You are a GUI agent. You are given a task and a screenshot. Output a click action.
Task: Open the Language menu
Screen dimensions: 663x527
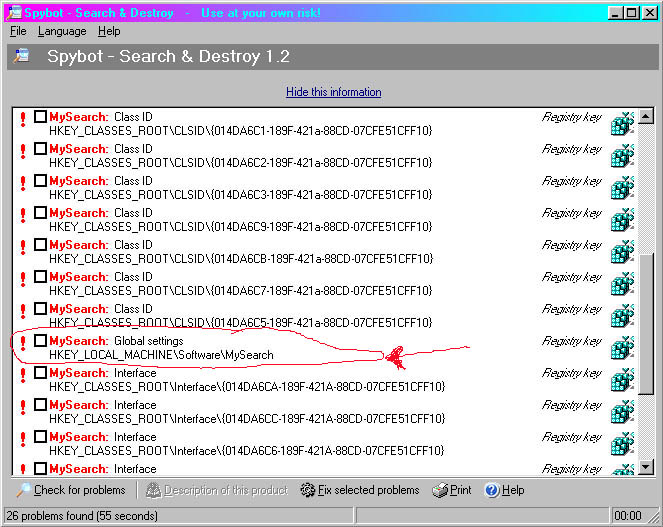click(62, 31)
